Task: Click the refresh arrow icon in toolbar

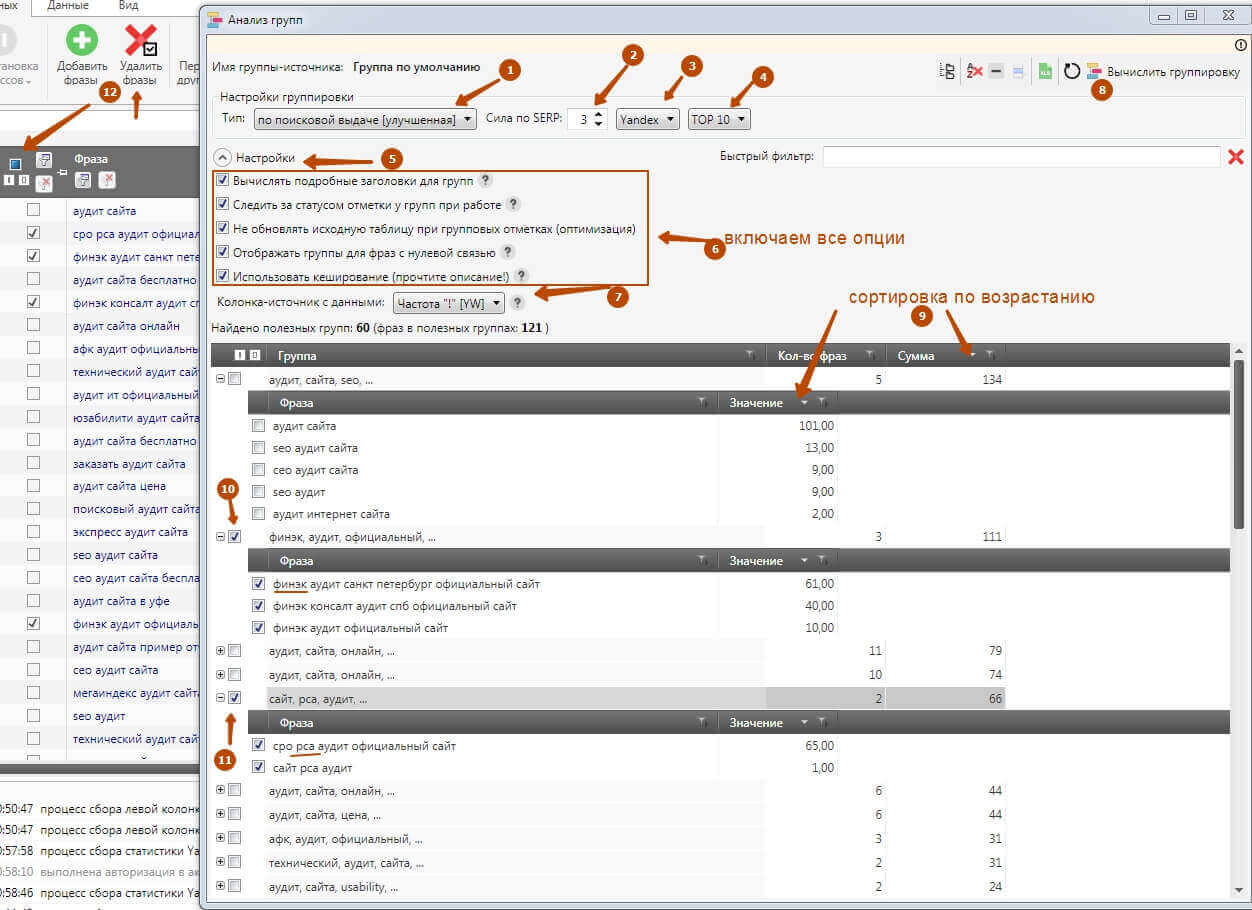Action: pos(1072,72)
